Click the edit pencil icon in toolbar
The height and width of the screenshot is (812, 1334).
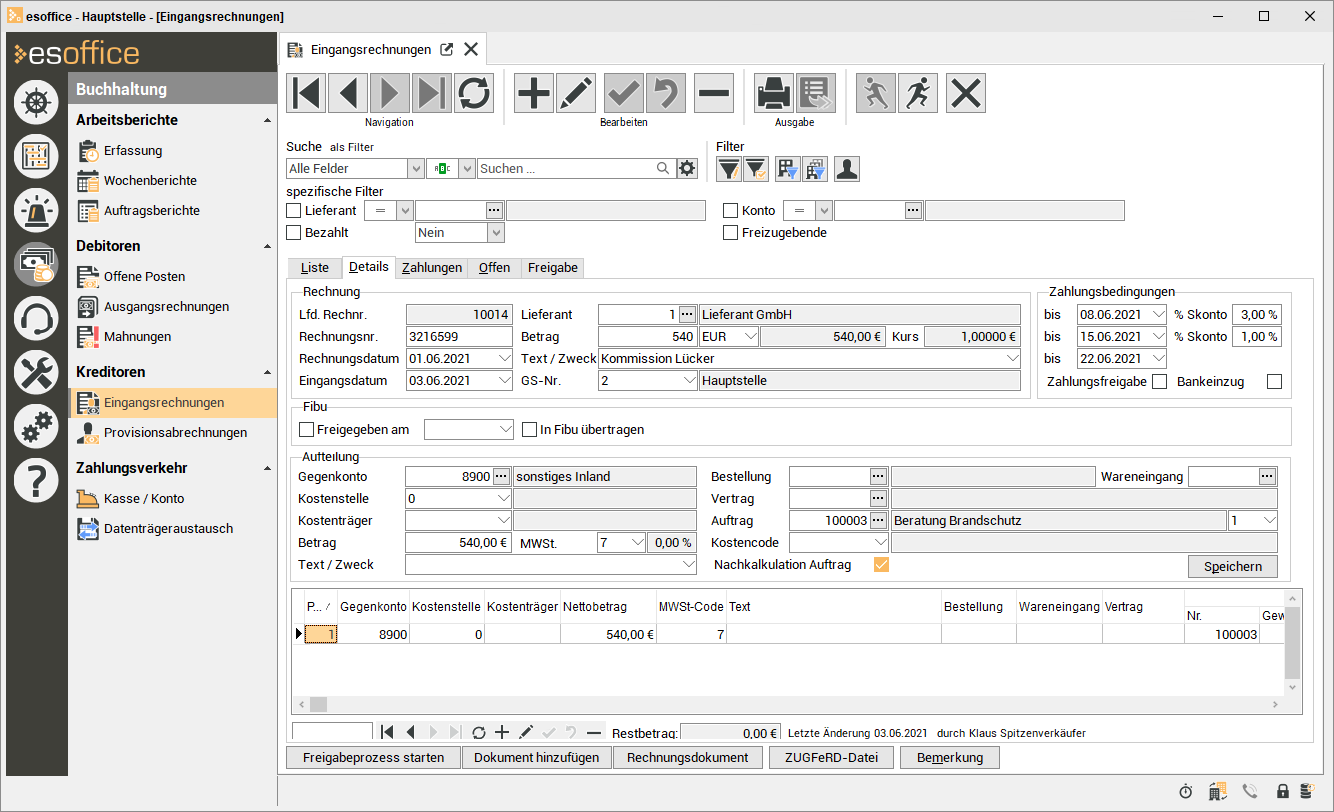click(576, 93)
